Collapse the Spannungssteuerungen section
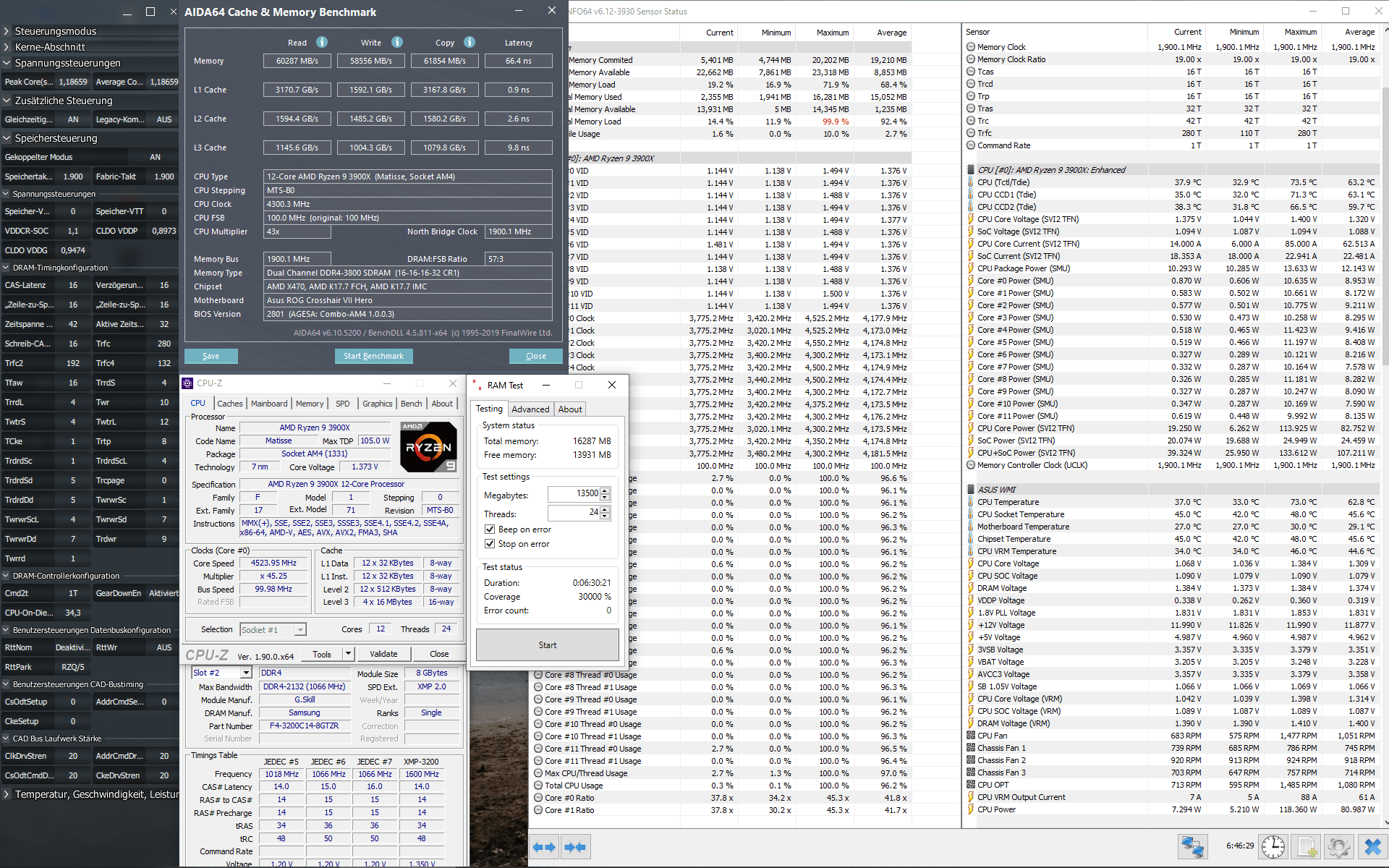This screenshot has width=1389, height=868. 7,63
